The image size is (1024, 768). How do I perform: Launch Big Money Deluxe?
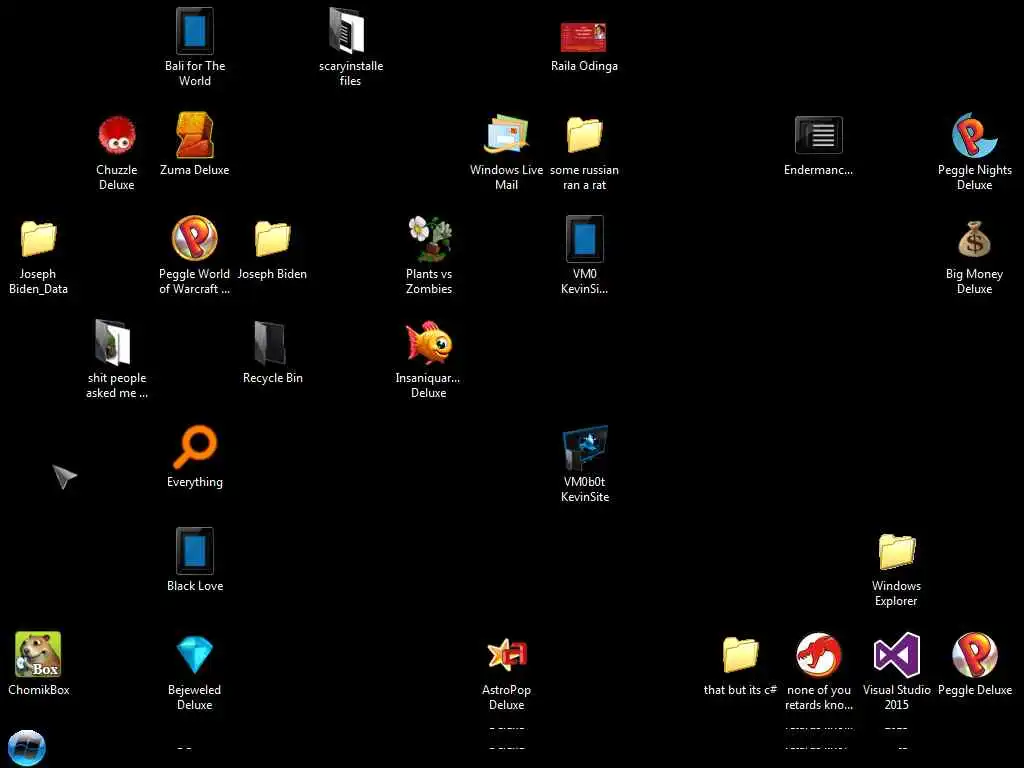974,239
